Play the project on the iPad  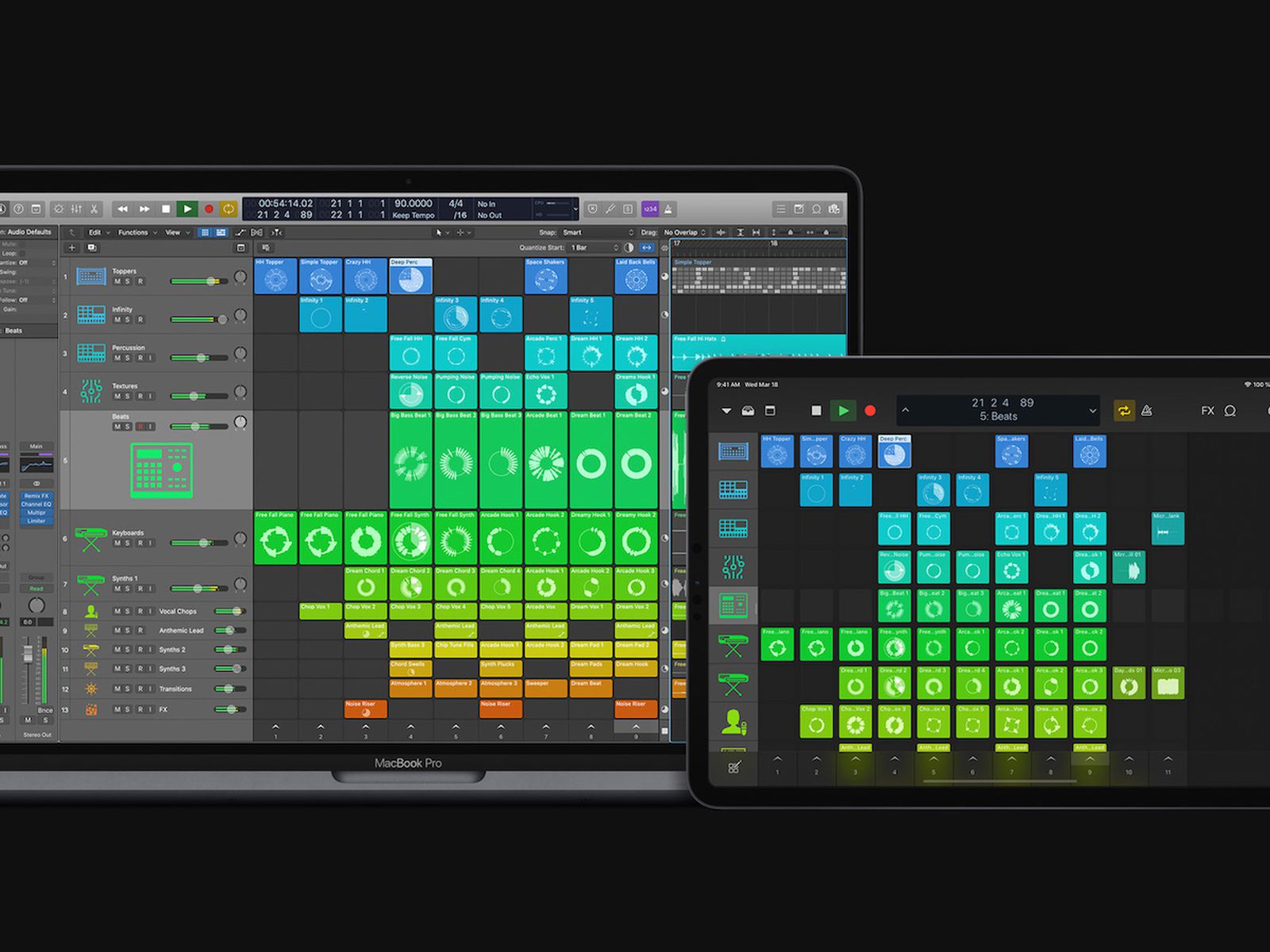tap(843, 411)
